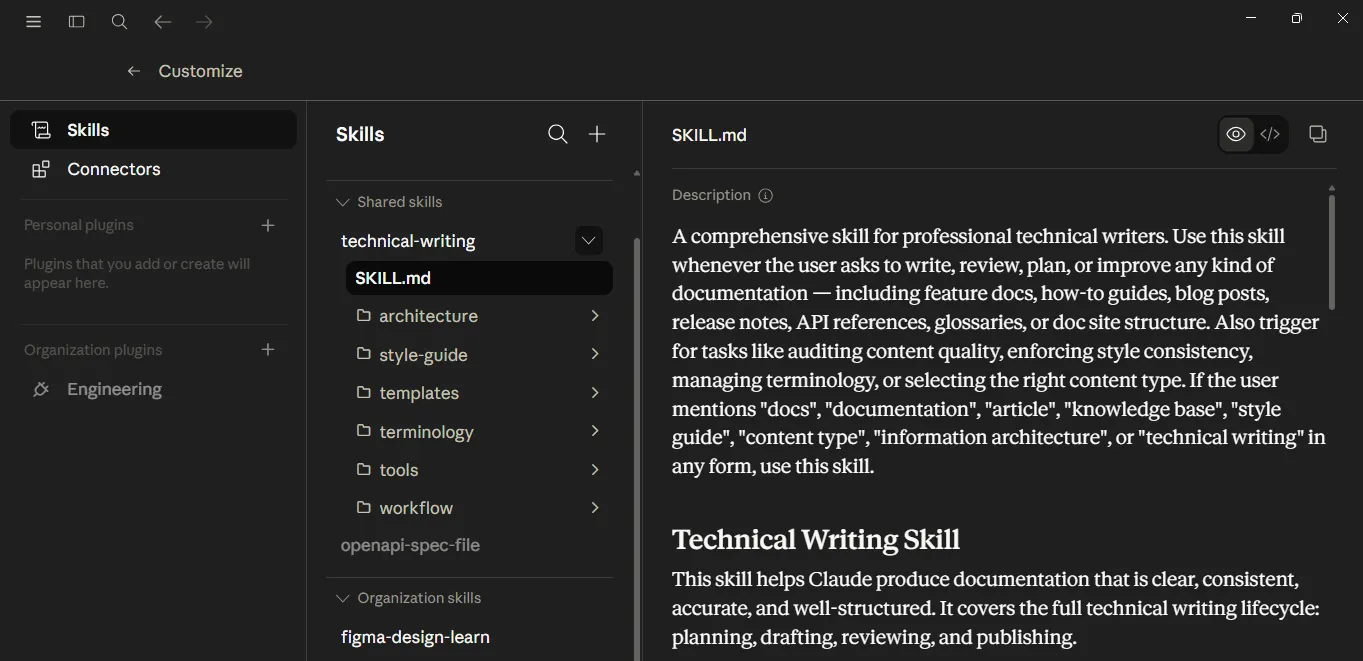The image size is (1363, 661).
Task: Go forward with the right arrow icon
Action: (205, 21)
